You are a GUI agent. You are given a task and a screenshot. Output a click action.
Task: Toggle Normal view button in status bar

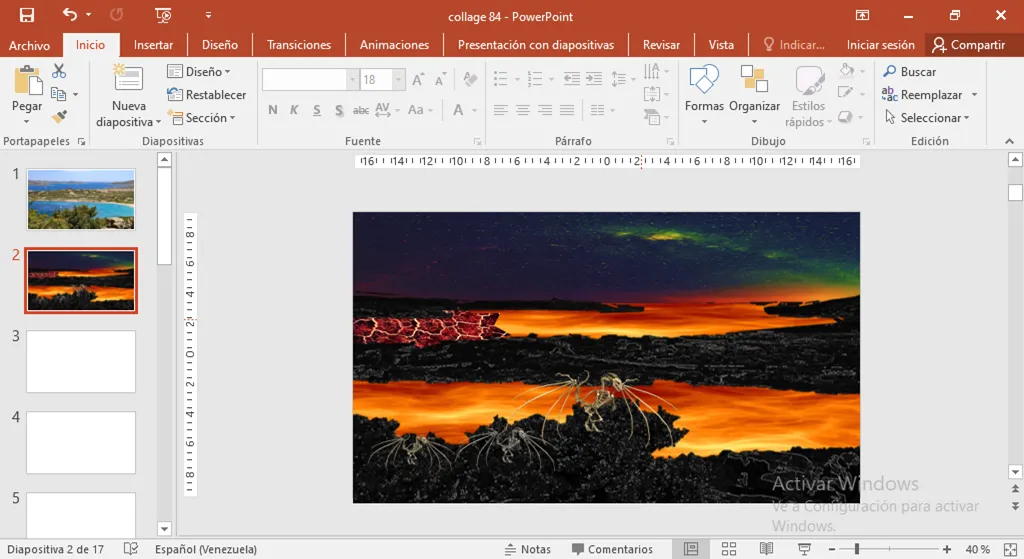tap(691, 549)
